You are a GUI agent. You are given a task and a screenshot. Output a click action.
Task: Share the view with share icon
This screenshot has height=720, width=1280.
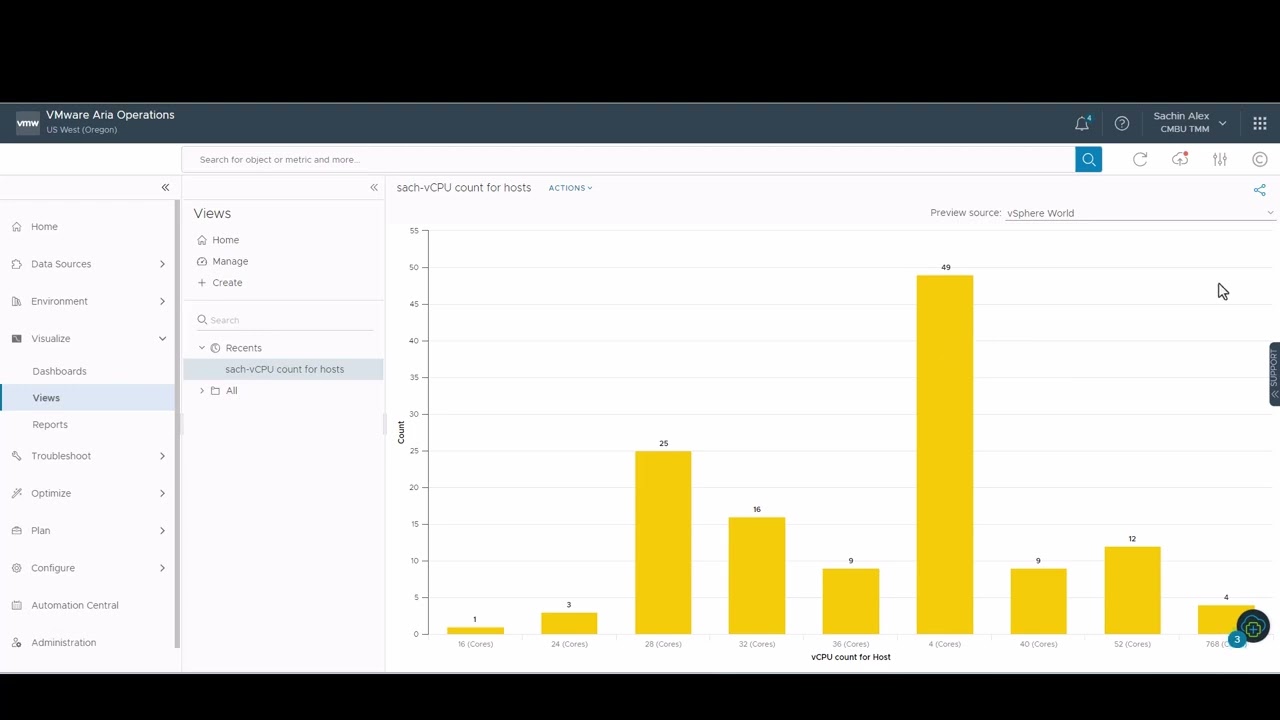1260,190
